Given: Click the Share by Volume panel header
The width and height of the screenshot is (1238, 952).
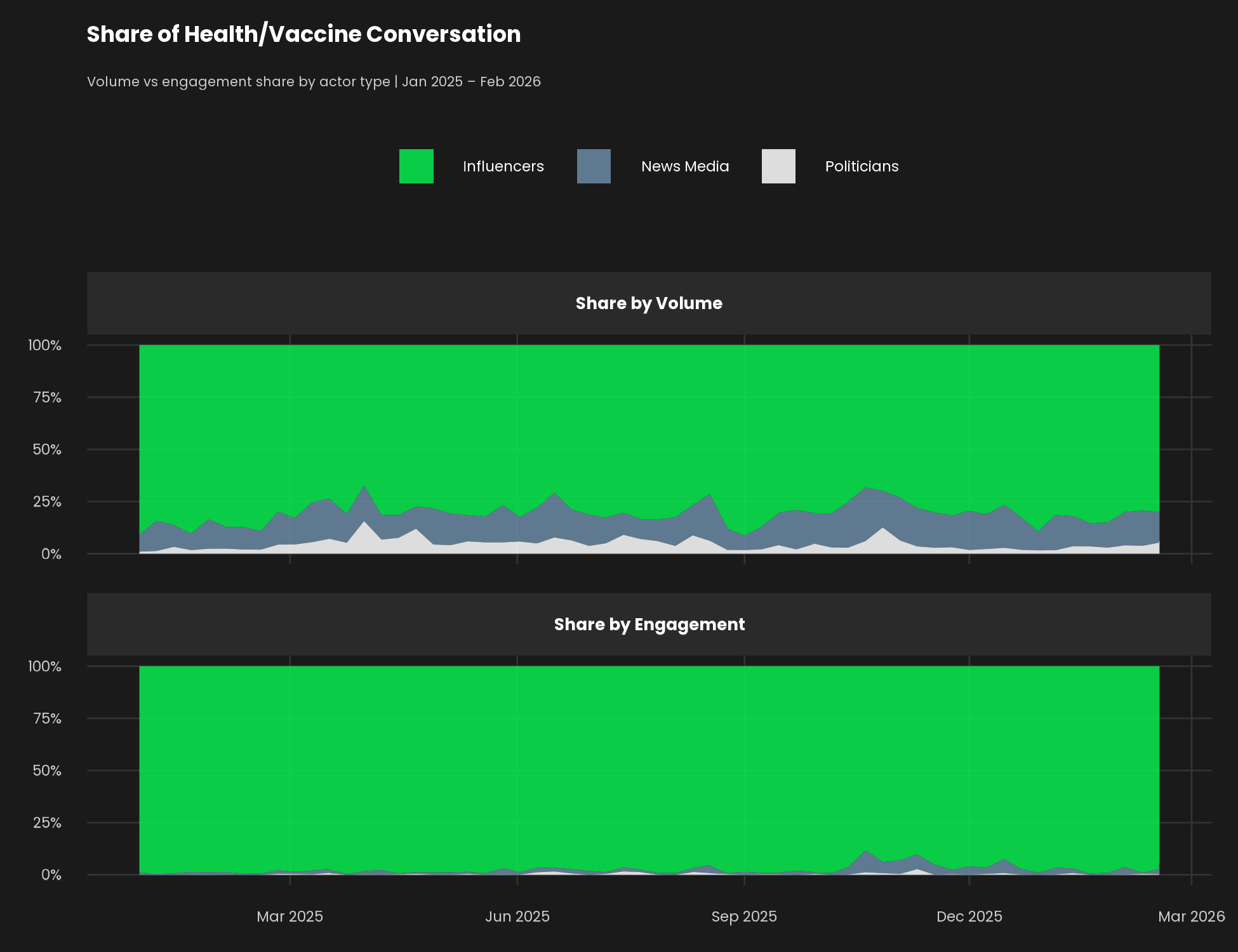Looking at the screenshot, I should pyautogui.click(x=649, y=303).
